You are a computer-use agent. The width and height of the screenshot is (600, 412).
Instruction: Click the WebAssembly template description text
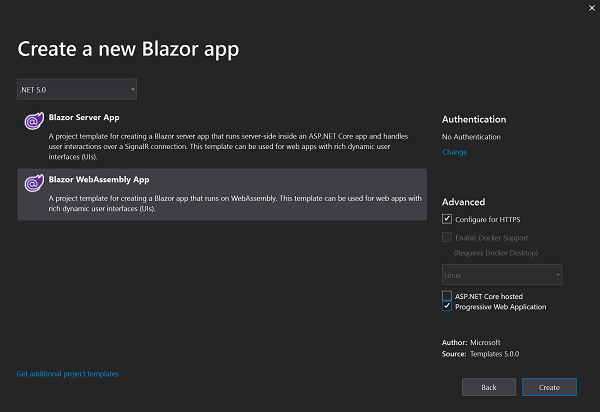(x=235, y=204)
